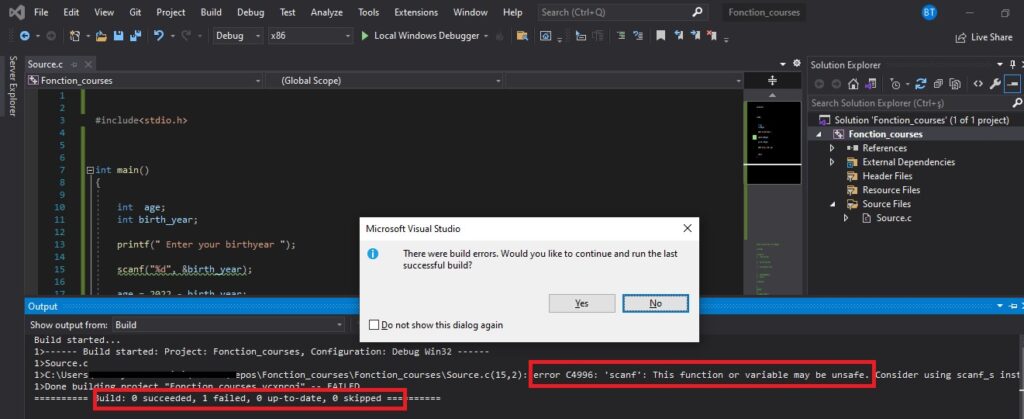Open the Extensions menu
The height and width of the screenshot is (419, 1024).
(417, 12)
